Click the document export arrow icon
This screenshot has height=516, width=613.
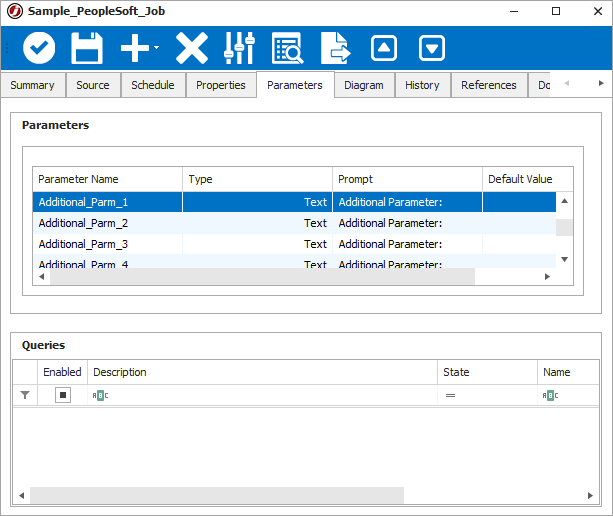336,48
